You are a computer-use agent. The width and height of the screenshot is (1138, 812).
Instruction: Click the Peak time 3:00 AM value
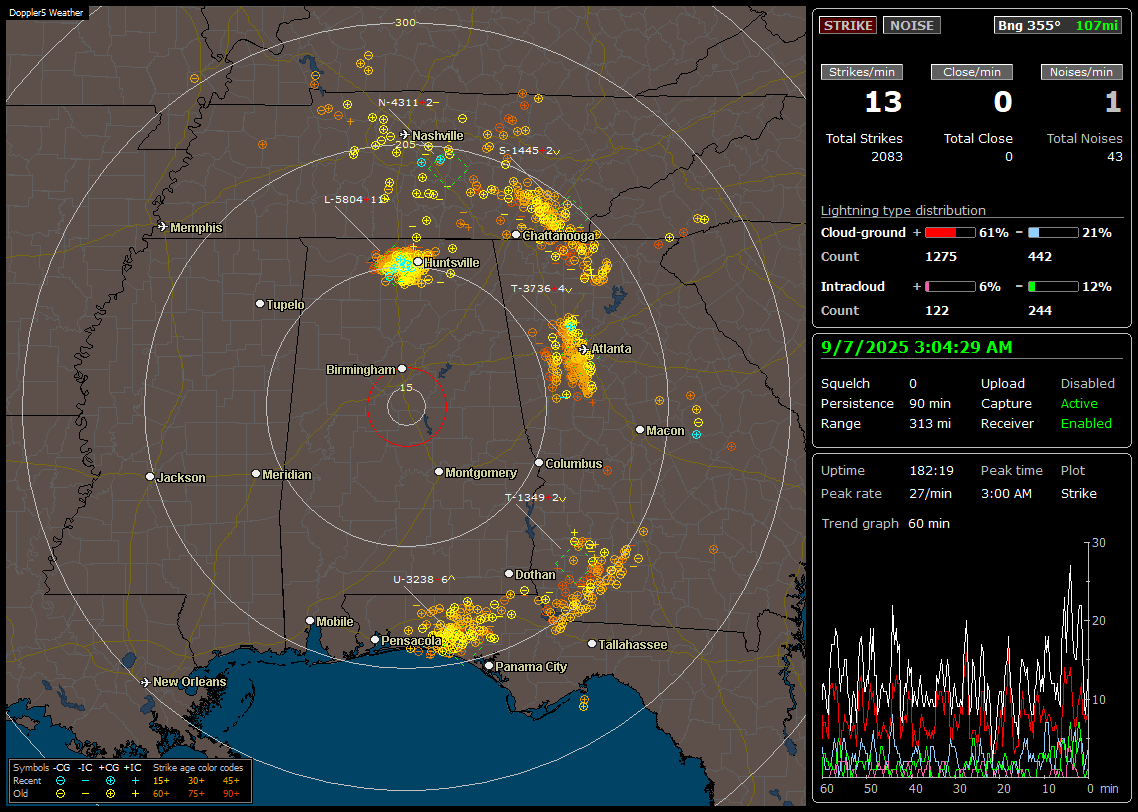tap(1006, 493)
